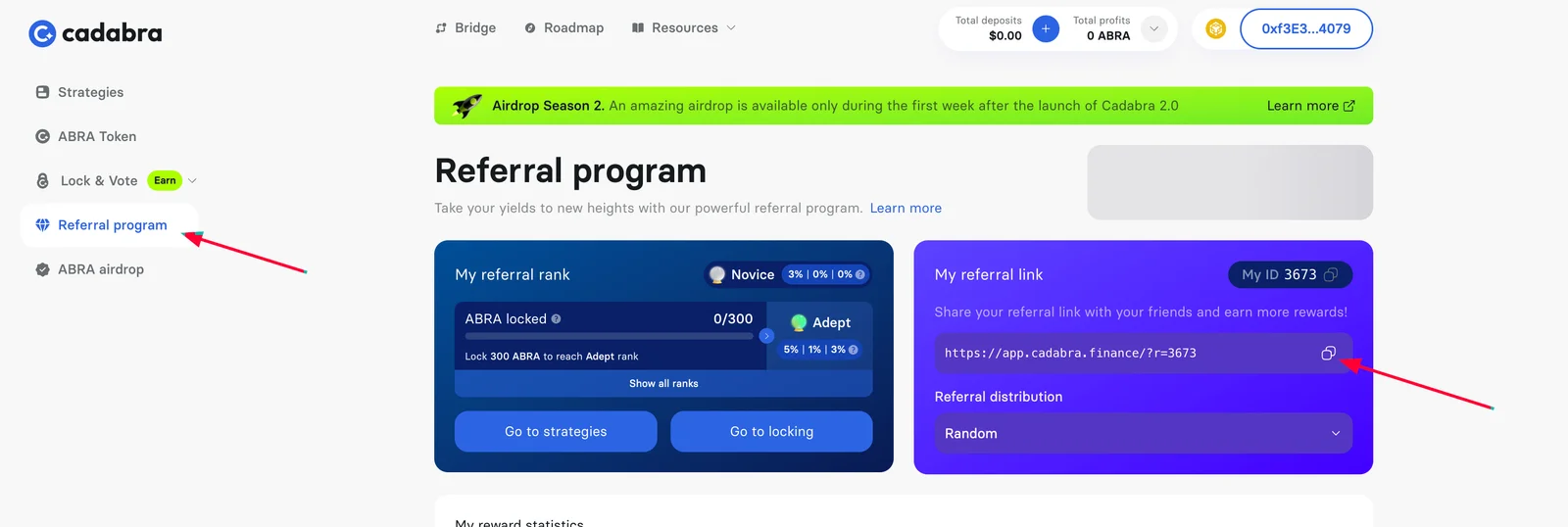This screenshot has width=1568, height=527.
Task: Click the ABRA Token sidebar icon
Action: click(x=42, y=136)
